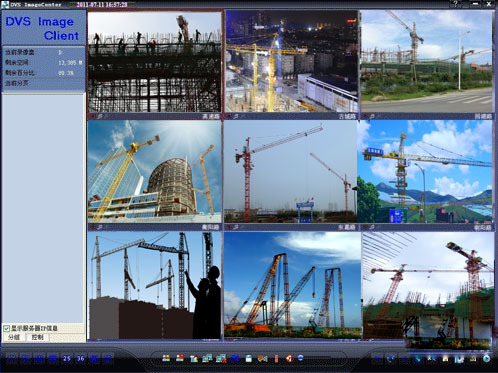Click the help question mark button
Screen dimensions: 498x373
tap(455, 4)
